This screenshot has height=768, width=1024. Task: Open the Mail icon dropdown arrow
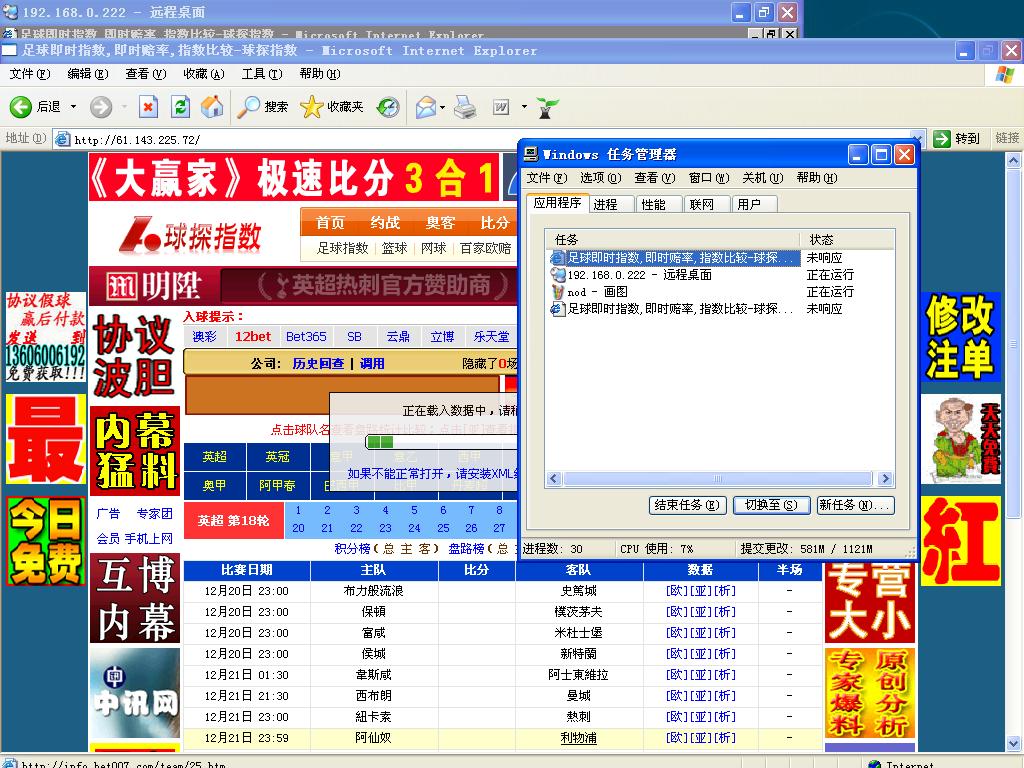[x=442, y=107]
